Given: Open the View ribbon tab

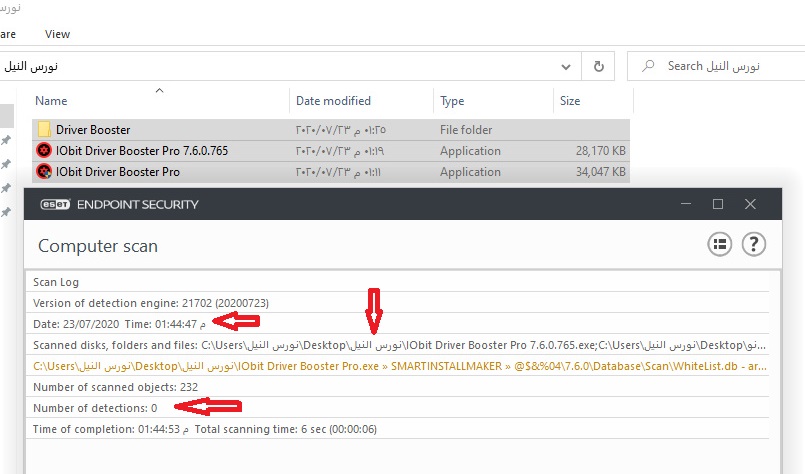Looking at the screenshot, I should [57, 33].
